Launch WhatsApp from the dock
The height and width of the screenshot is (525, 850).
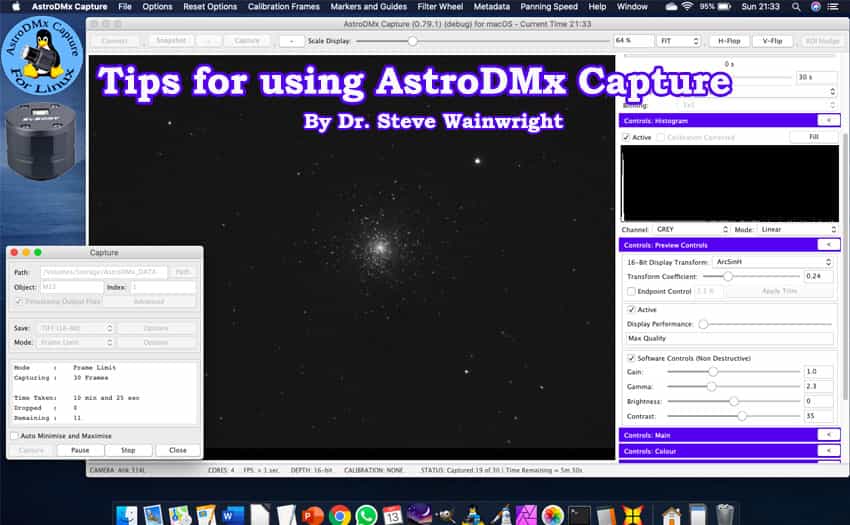point(366,515)
